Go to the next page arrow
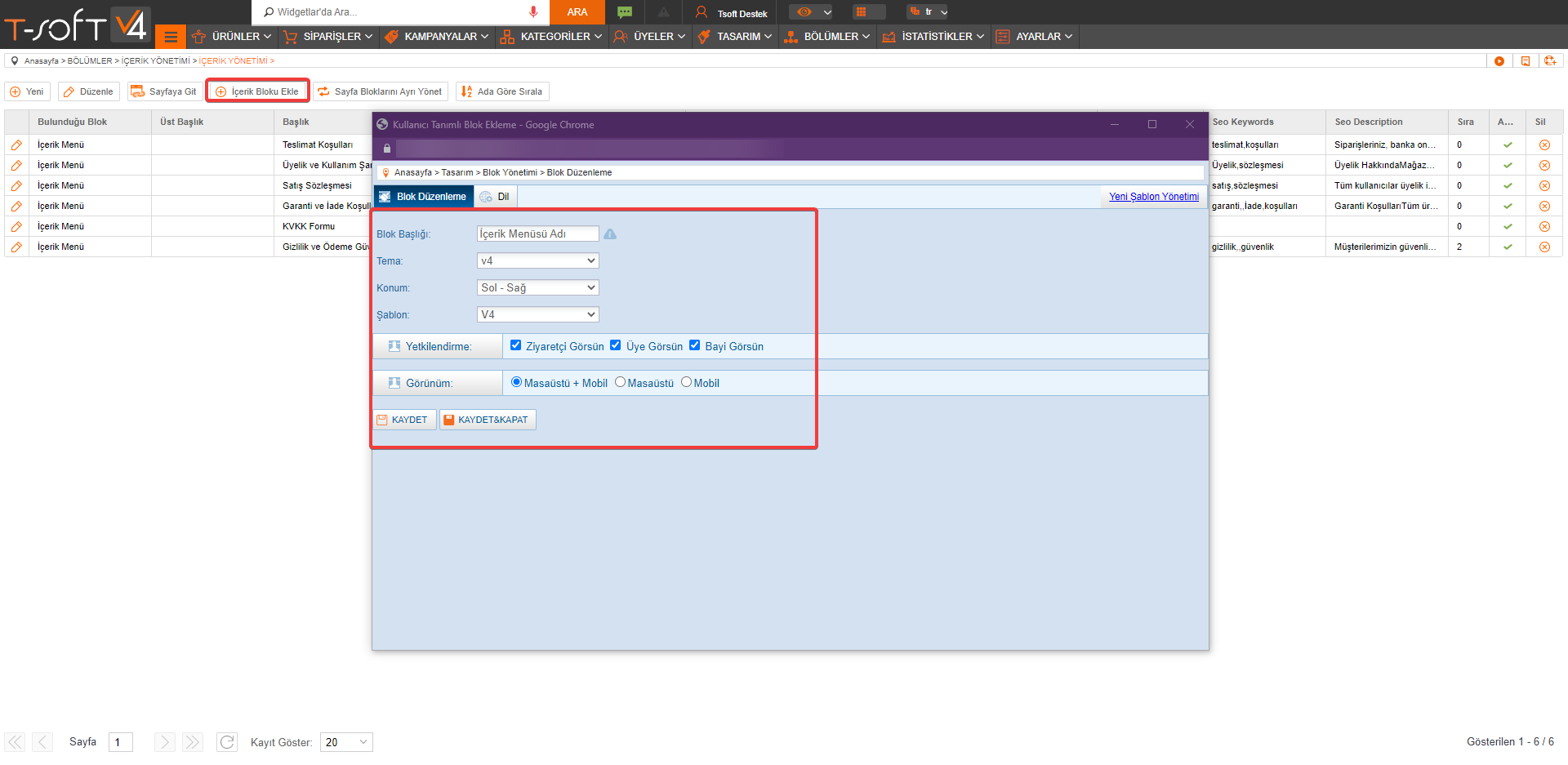Viewport: 1568px width, 765px height. point(164,742)
